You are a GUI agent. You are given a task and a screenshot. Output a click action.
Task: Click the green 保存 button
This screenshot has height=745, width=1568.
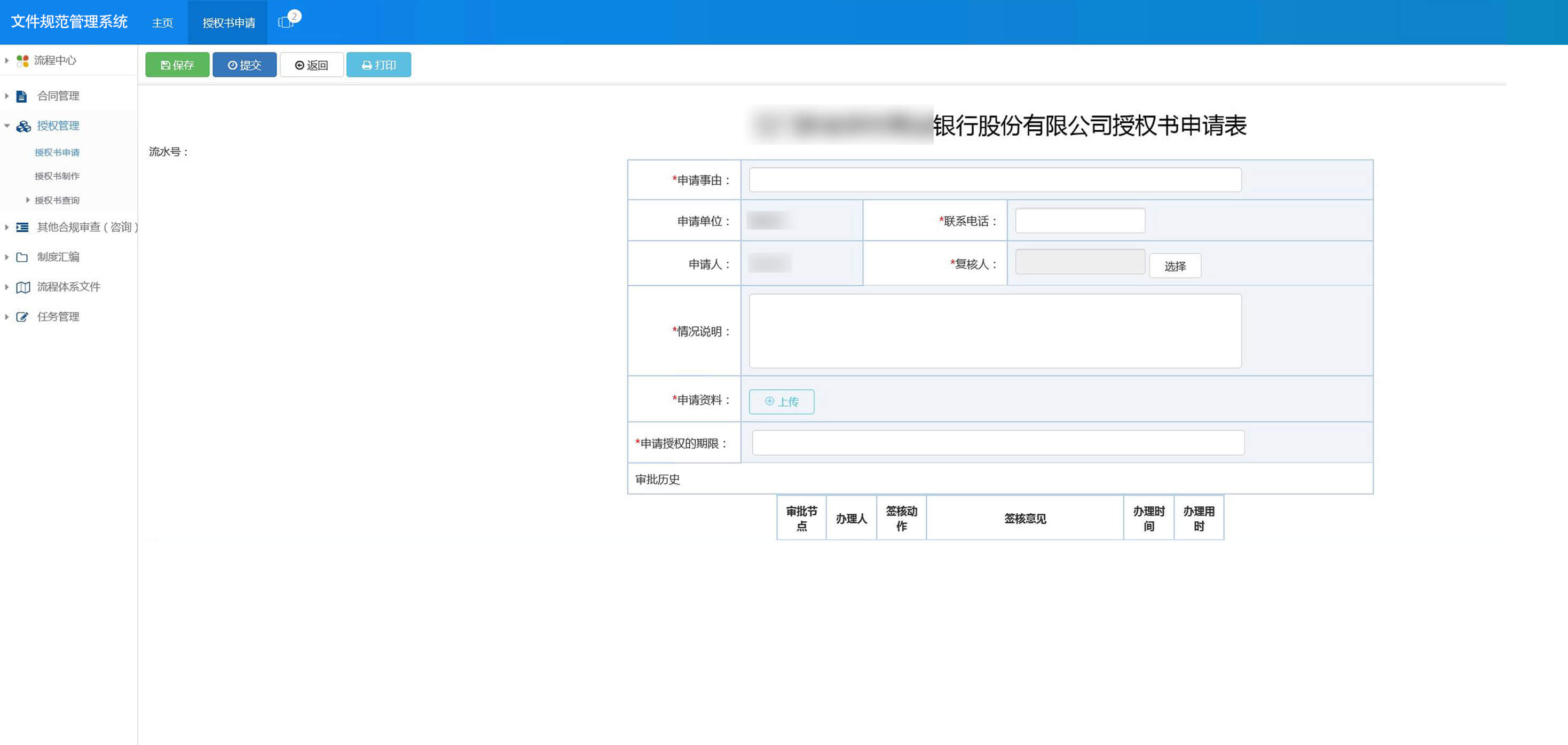[177, 65]
